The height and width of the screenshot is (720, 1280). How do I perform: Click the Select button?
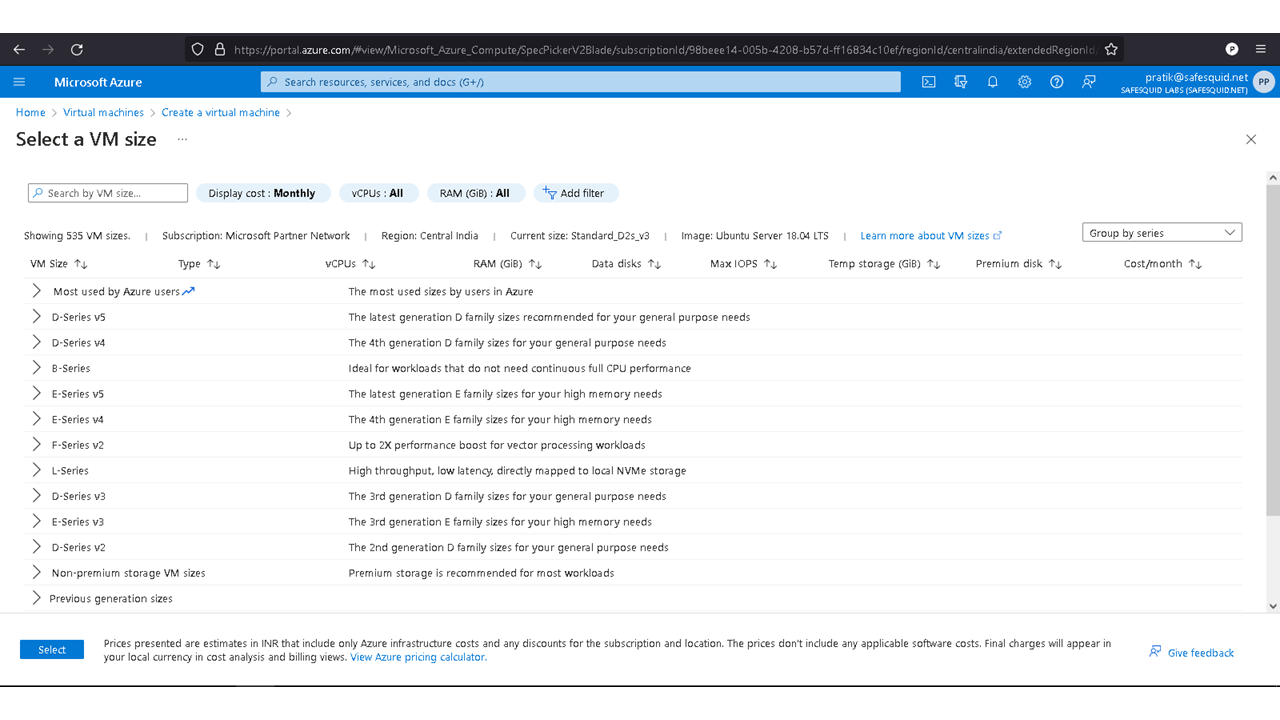pos(52,650)
